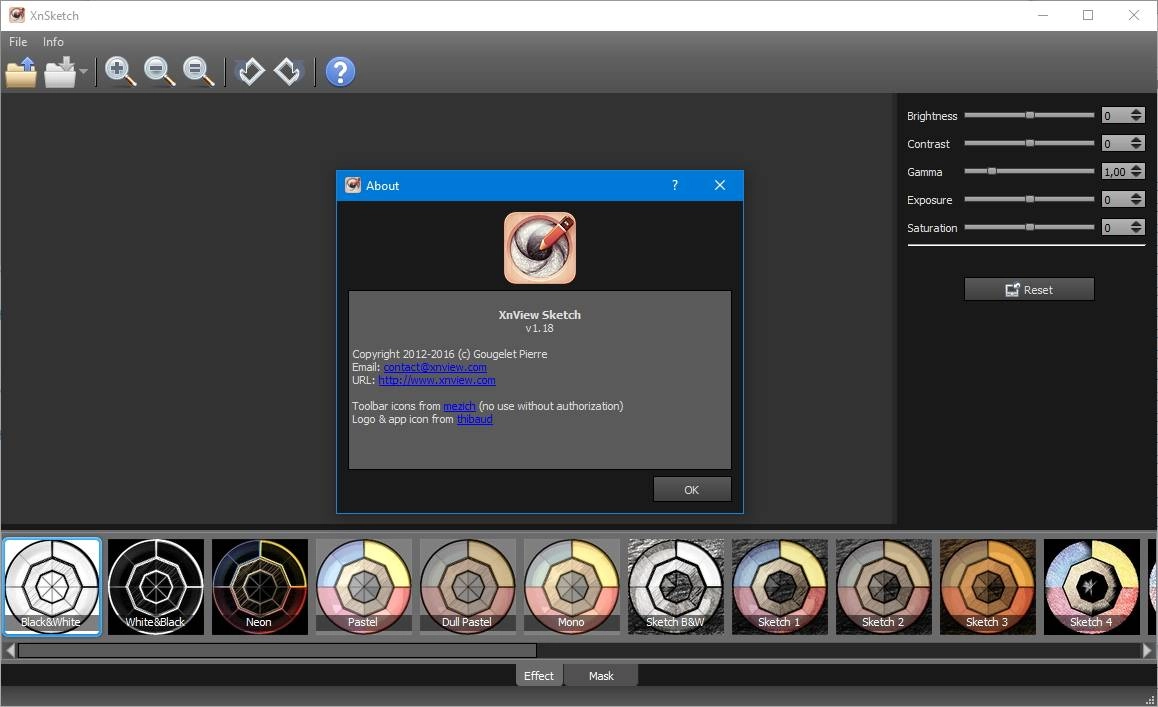
Task: Click the Brightness value field
Action: [1115, 115]
